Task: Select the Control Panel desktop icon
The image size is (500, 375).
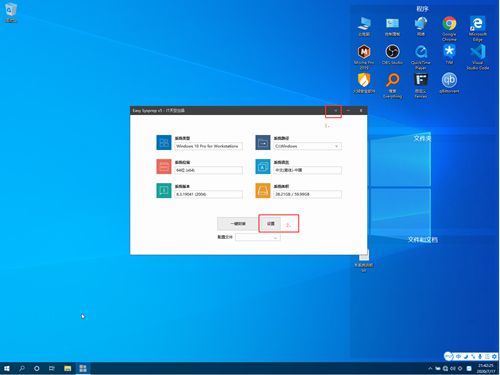Action: click(x=392, y=26)
